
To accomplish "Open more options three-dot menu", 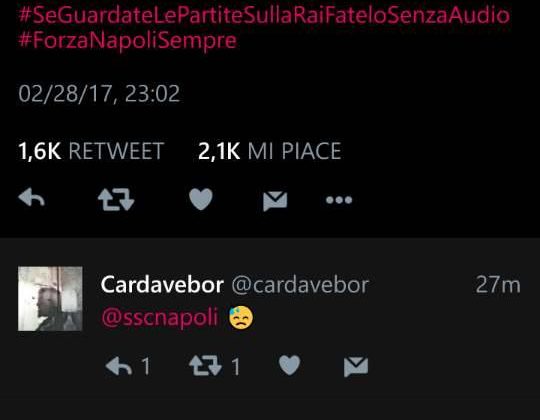I will pos(339,200).
